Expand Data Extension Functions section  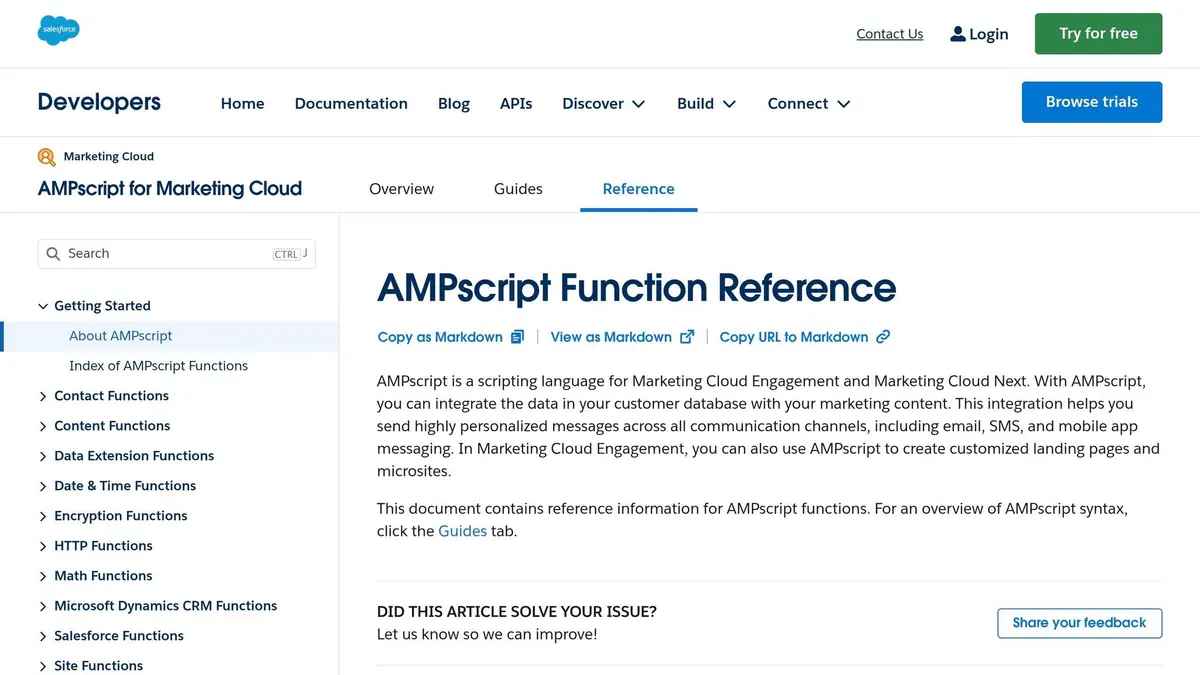[43, 456]
